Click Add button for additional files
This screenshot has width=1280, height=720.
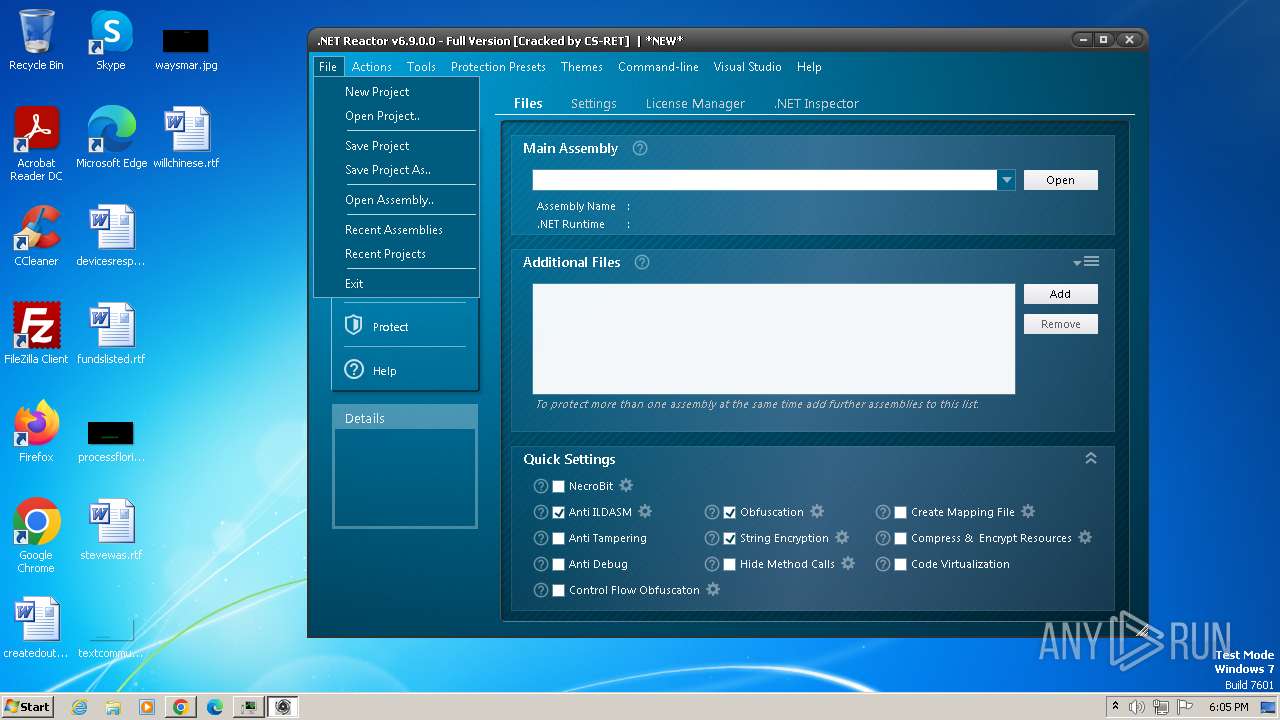[1060, 294]
